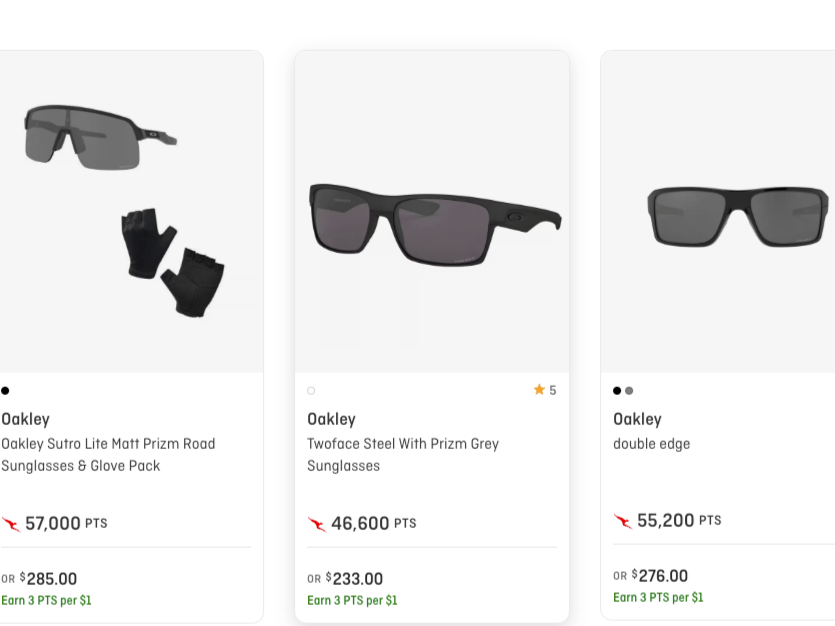Click the orange star rating icon
Viewport: 835px width, 626px height.
(x=539, y=390)
